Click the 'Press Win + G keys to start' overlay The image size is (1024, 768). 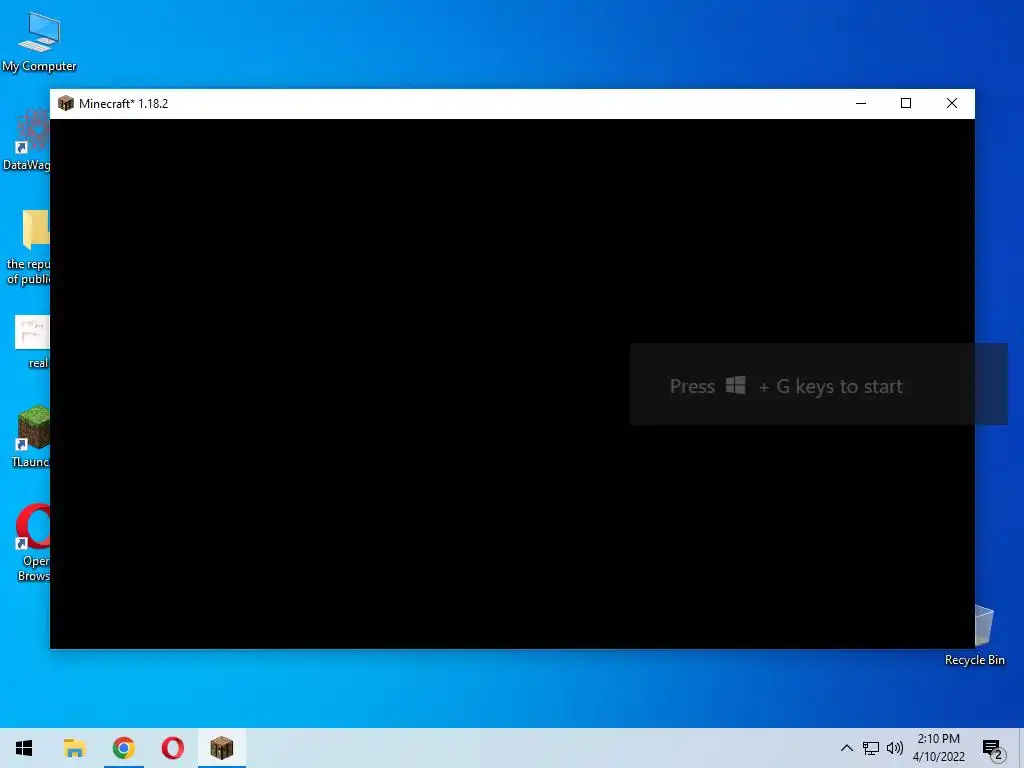[818, 385]
